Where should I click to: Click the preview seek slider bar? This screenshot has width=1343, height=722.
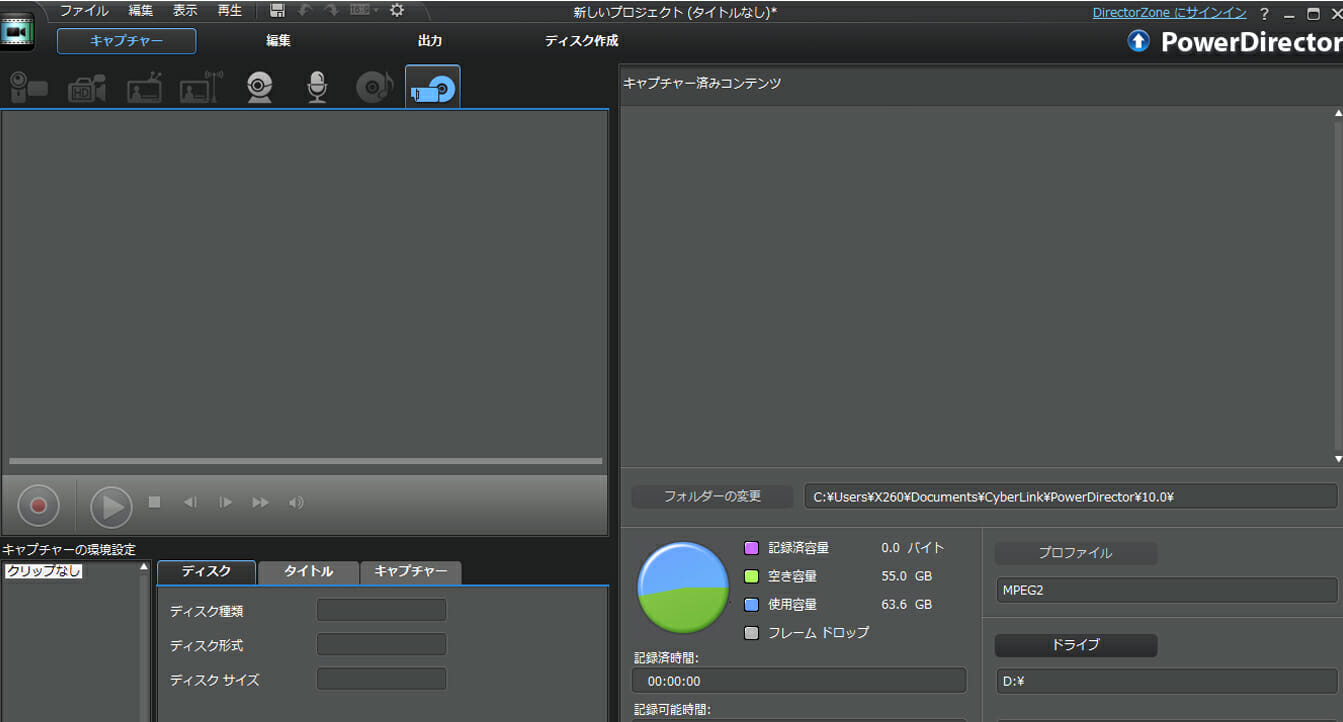click(x=305, y=461)
